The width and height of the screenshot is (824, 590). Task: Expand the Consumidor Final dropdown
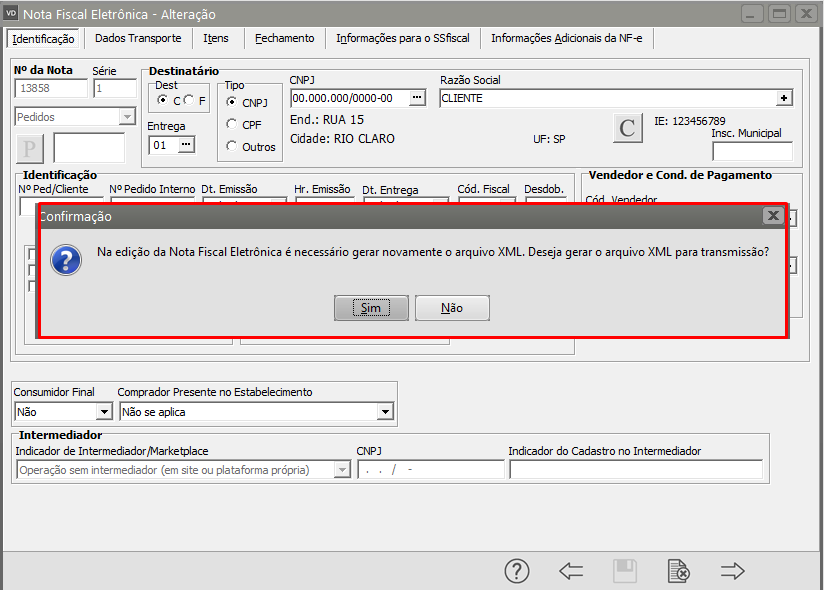104,411
